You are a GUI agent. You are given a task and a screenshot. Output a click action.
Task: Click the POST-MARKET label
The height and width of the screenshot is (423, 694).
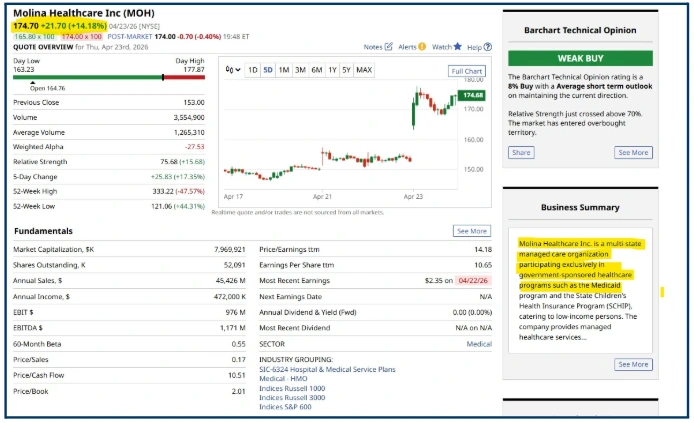130,37
